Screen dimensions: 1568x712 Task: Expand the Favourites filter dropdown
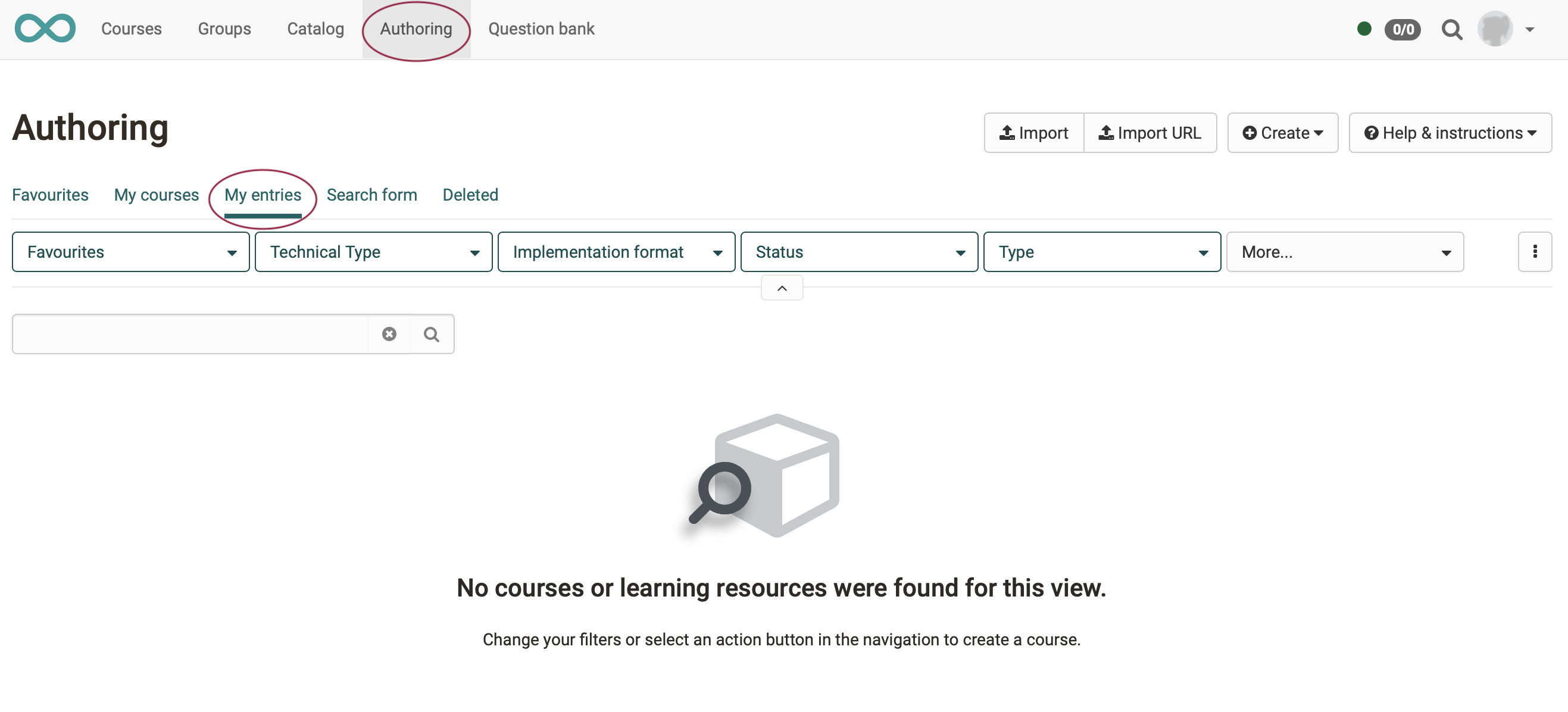(x=130, y=252)
